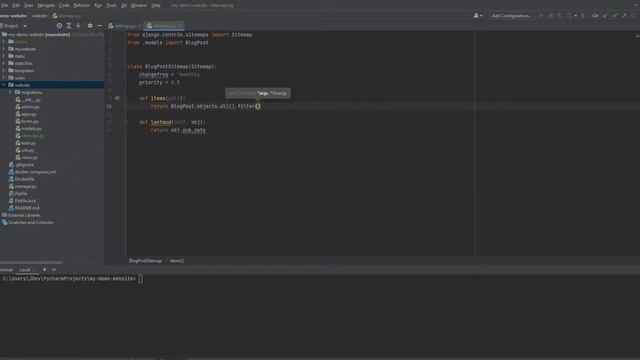This screenshot has width=640, height=360.
Task: Select docker-compose.yml in tree
Action: click(32, 172)
